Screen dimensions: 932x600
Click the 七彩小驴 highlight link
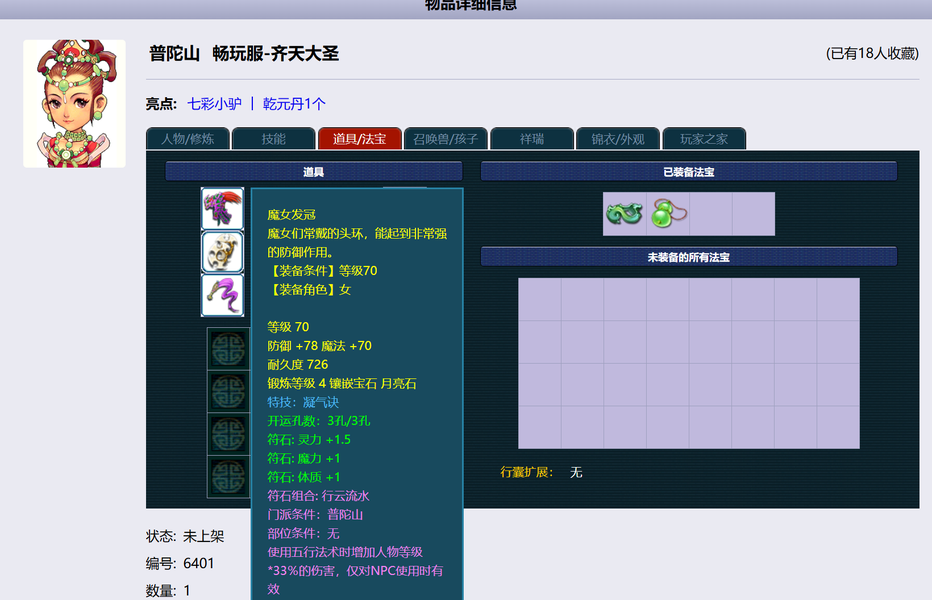(x=215, y=104)
